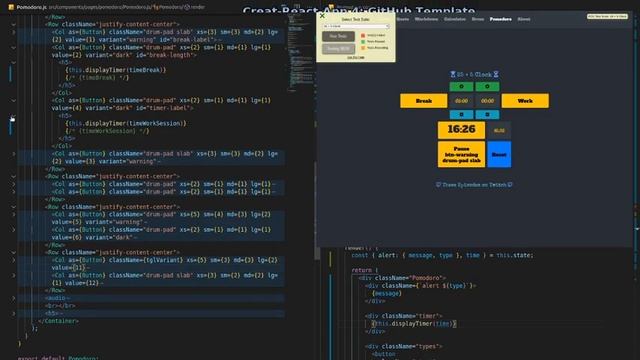Click the closing Container tag line
This screenshot has height=360, width=640.
point(58,321)
